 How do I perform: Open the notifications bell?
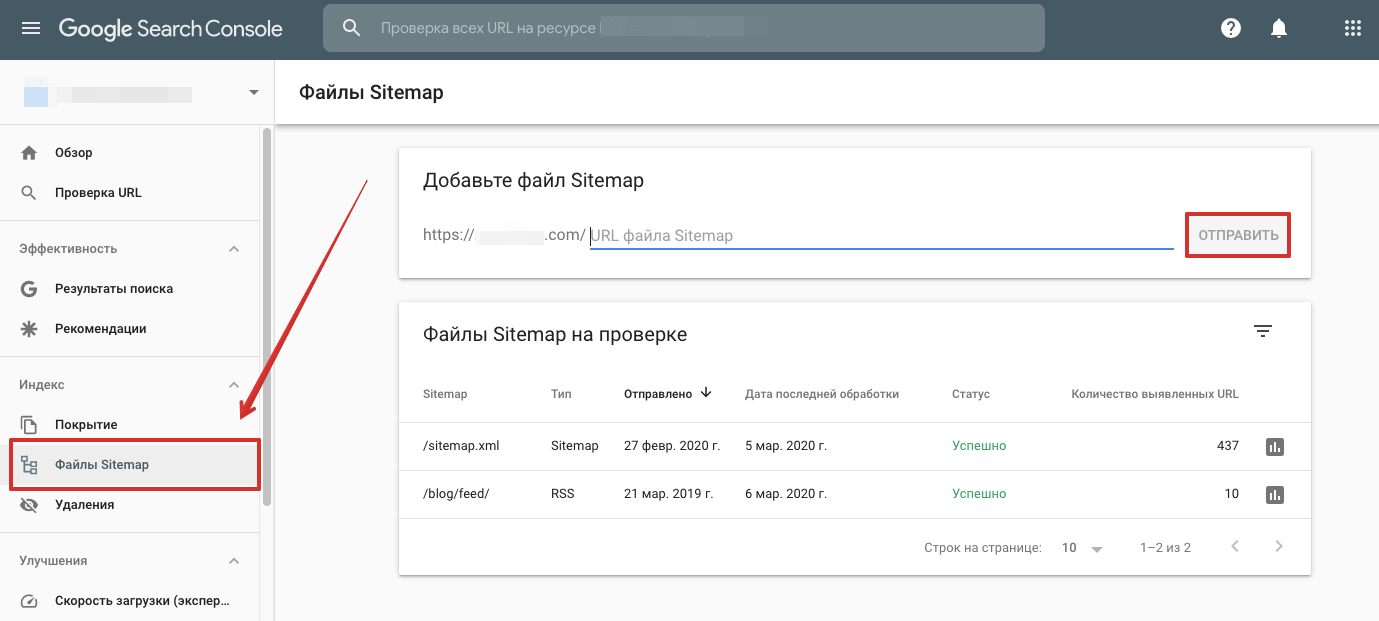(x=1278, y=27)
